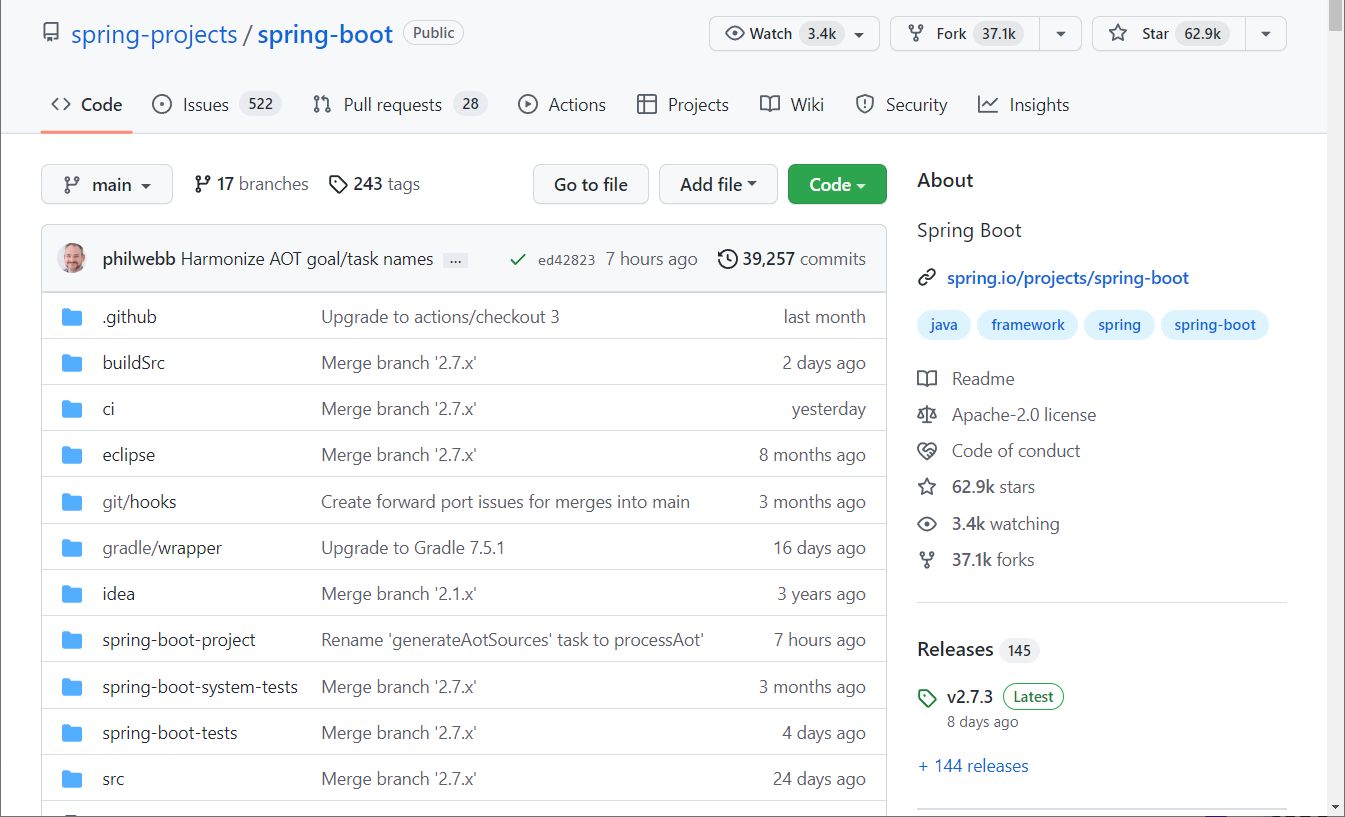Open the green Code dropdown
The height and width of the screenshot is (817, 1345).
coord(837,184)
